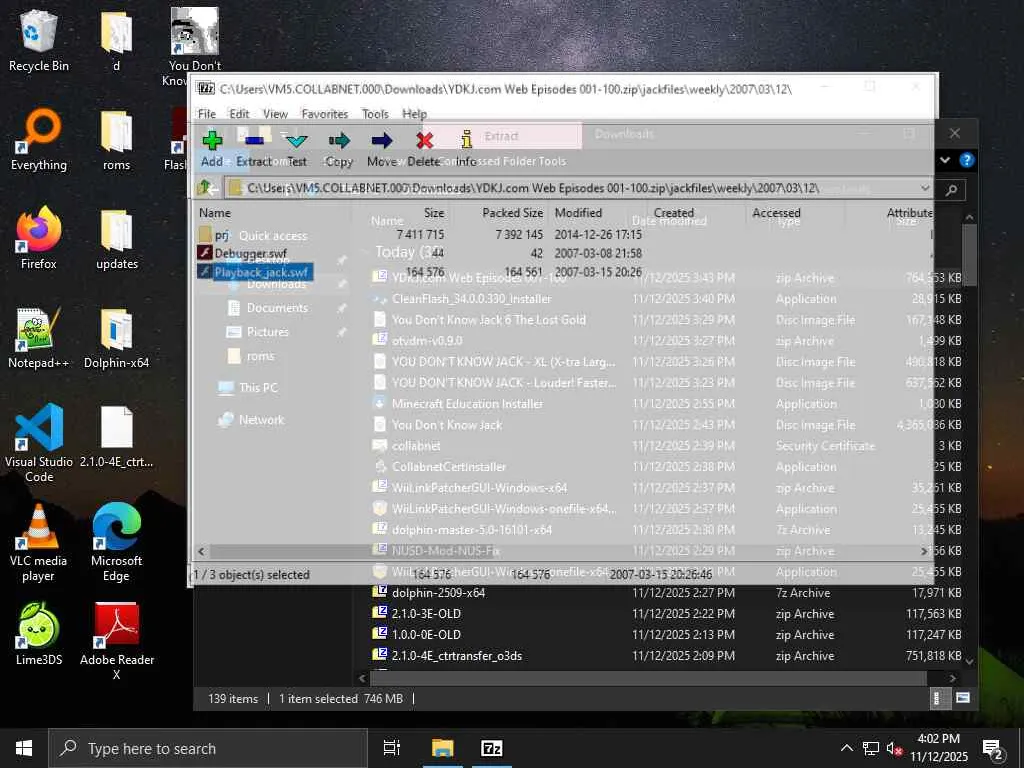Viewport: 1024px width, 768px height.
Task: Select the Notepad++ desktop shortcut
Action: point(39,338)
